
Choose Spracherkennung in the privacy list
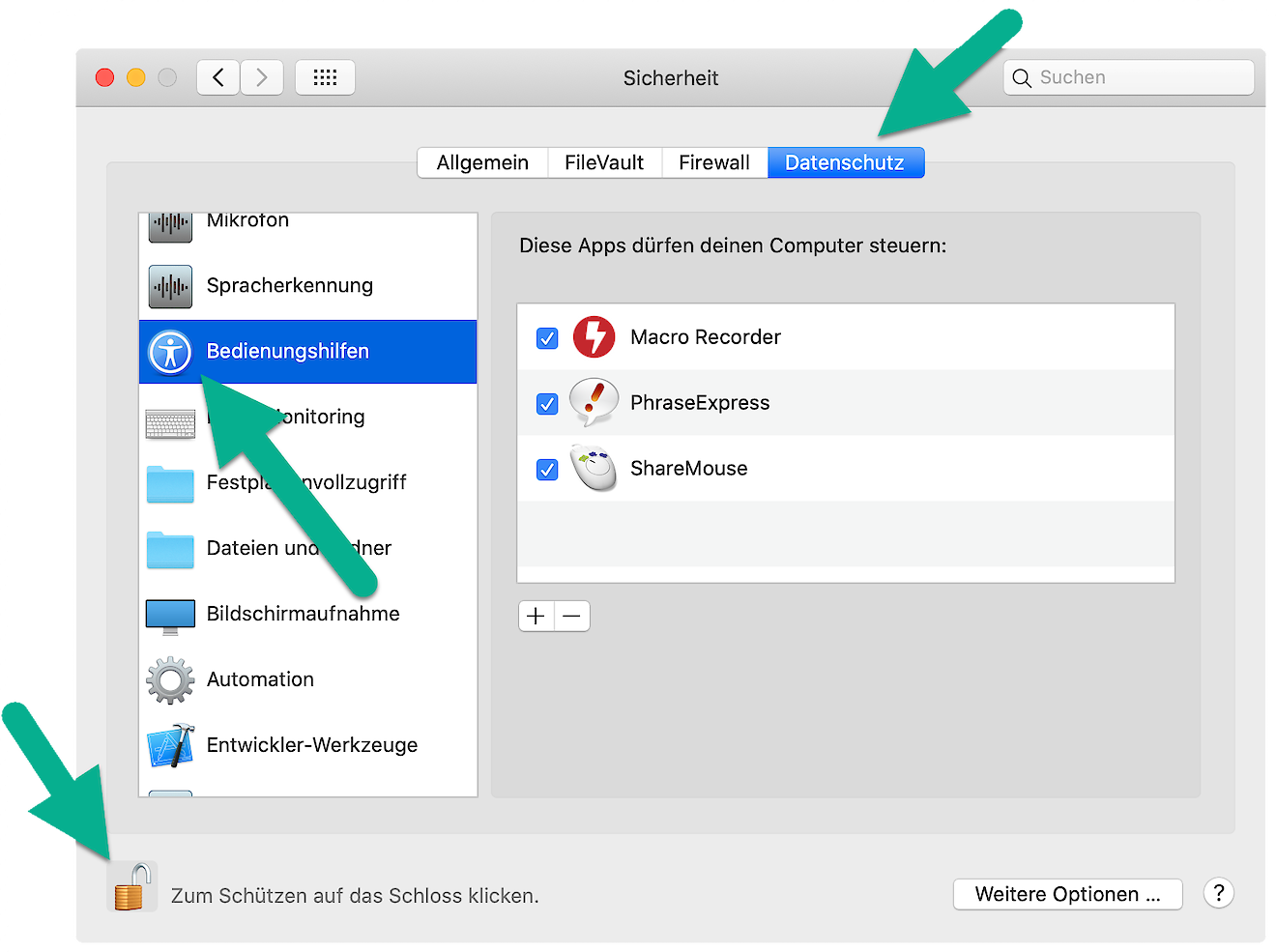pyautogui.click(x=289, y=285)
